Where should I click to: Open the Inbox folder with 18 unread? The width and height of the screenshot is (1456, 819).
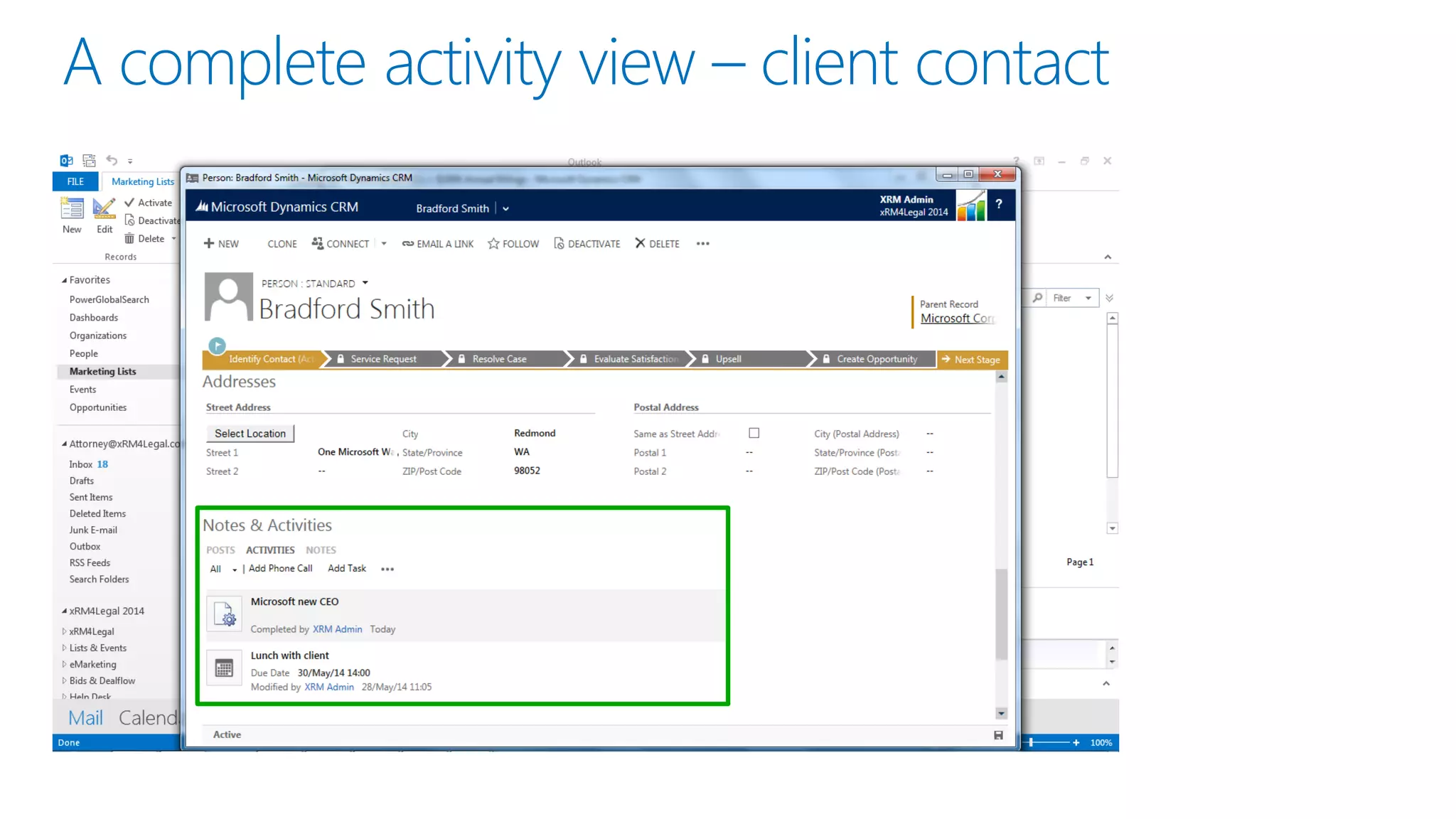click(x=88, y=464)
